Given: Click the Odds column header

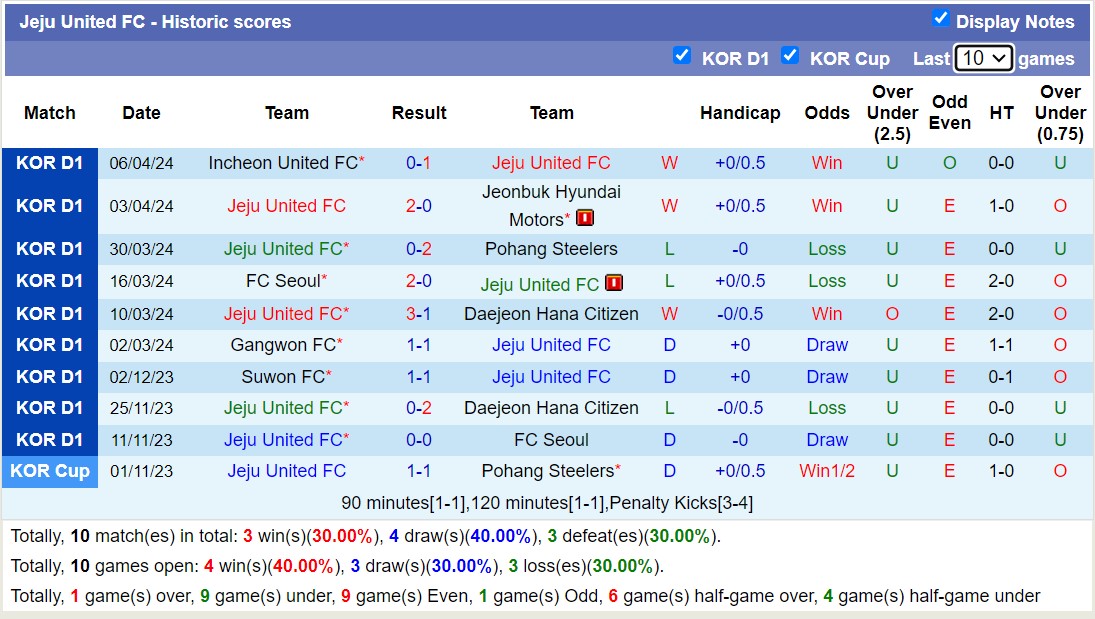Looking at the screenshot, I should [x=827, y=113].
